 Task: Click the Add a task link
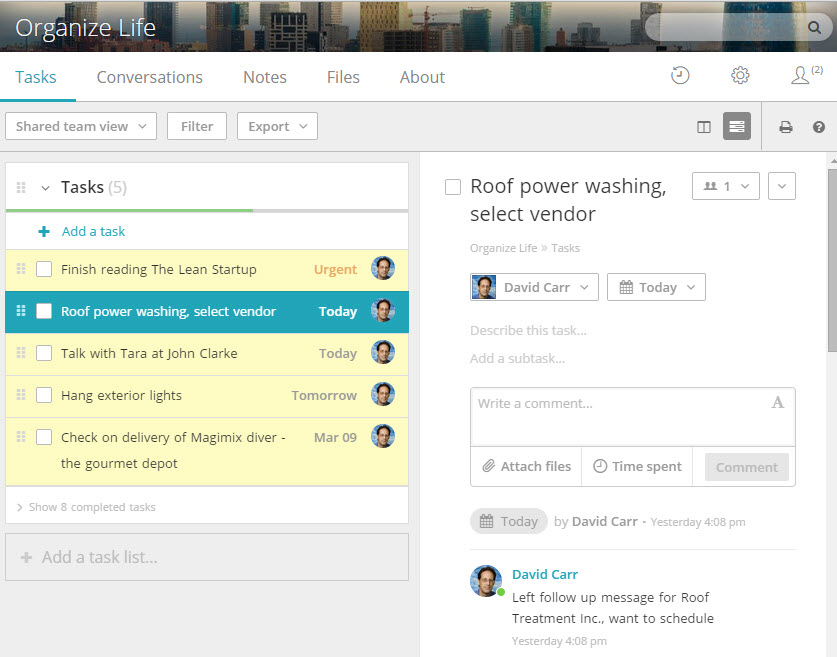(x=93, y=231)
